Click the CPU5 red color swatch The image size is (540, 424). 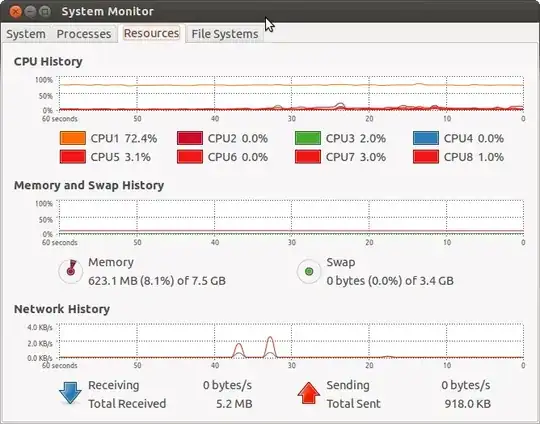coord(73,157)
